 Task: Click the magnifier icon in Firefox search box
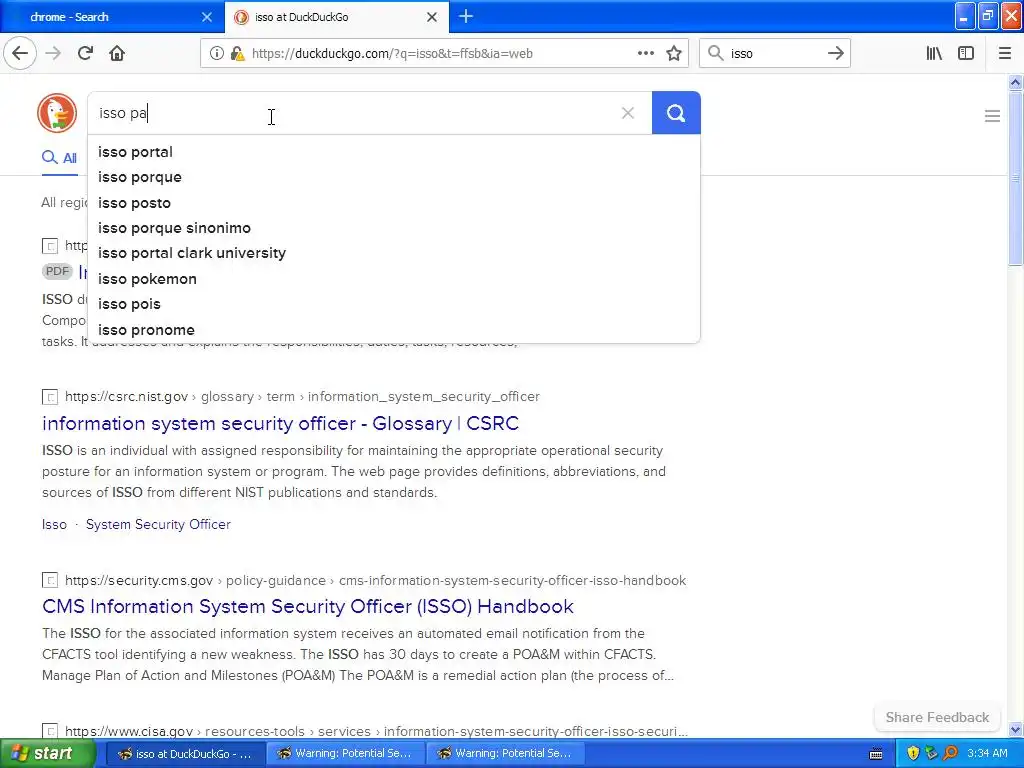(716, 53)
